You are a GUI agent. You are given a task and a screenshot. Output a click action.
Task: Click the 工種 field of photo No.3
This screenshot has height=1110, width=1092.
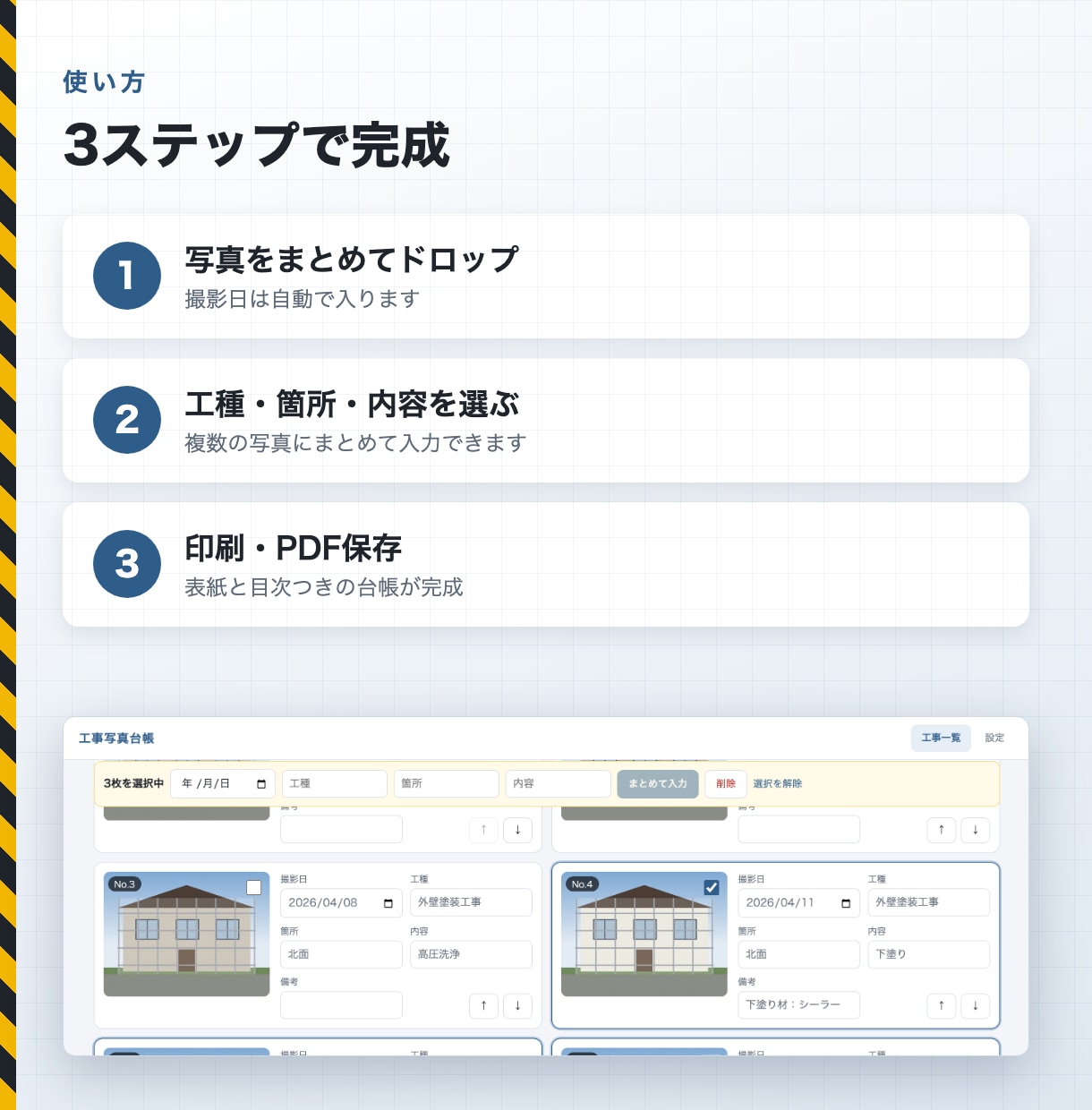(x=471, y=902)
